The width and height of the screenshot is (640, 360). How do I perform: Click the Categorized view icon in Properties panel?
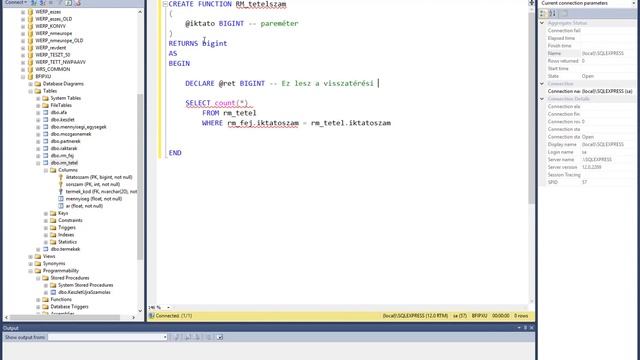pos(543,13)
